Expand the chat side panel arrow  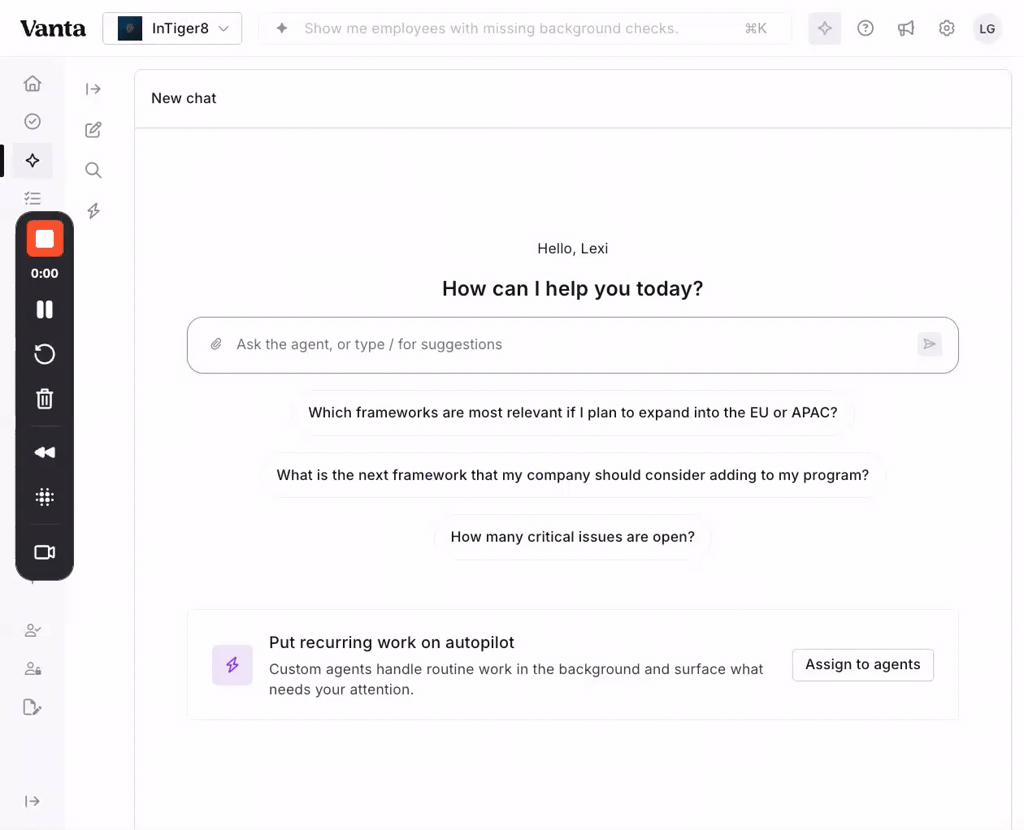(93, 89)
